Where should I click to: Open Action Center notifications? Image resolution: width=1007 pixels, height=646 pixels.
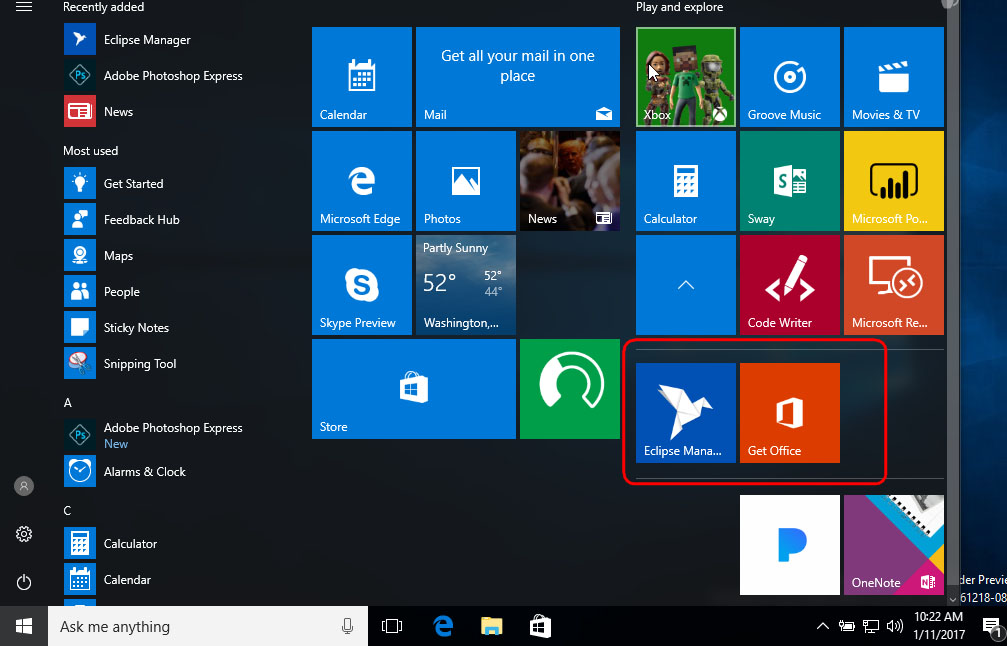point(991,626)
